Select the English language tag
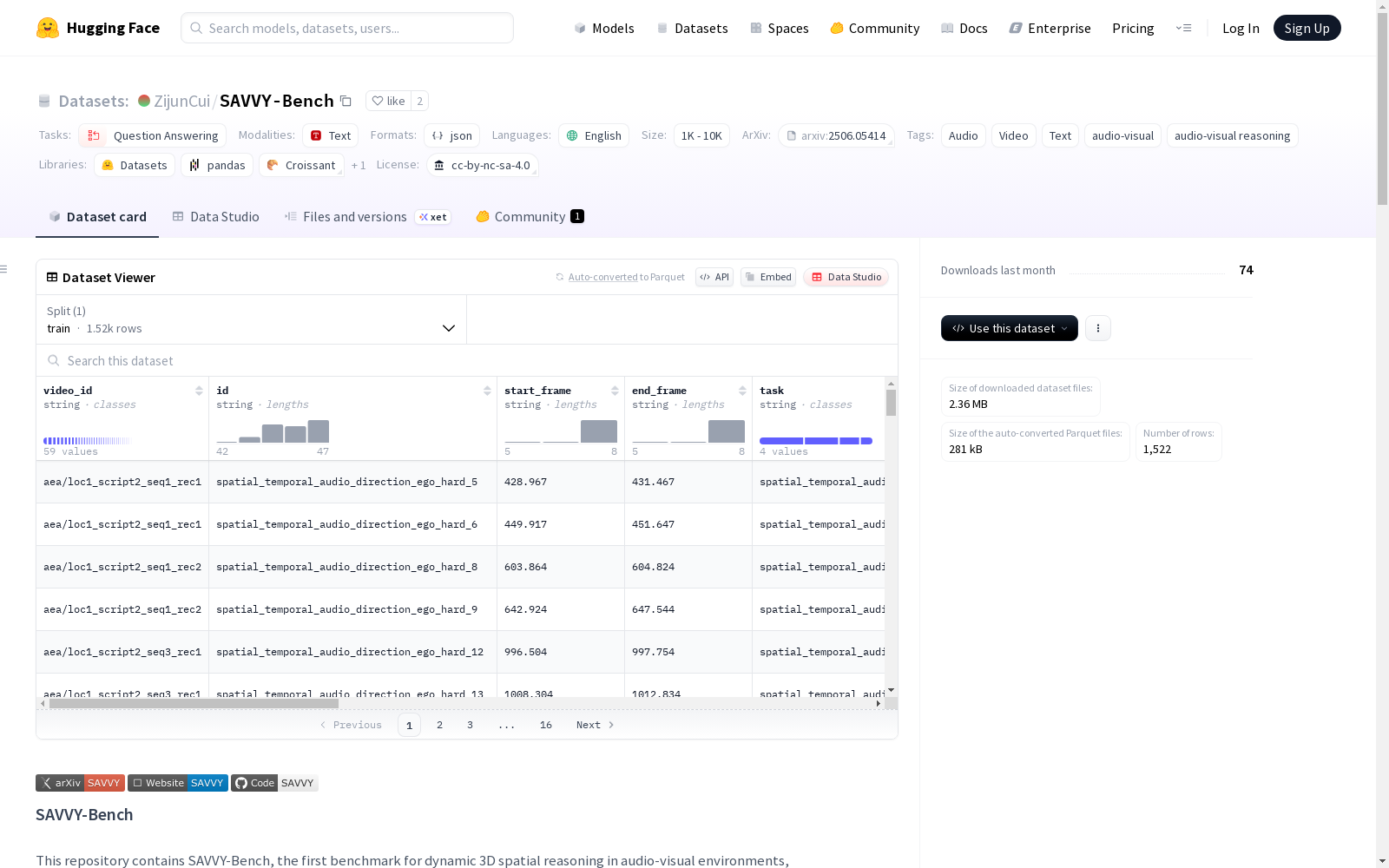 coord(594,135)
